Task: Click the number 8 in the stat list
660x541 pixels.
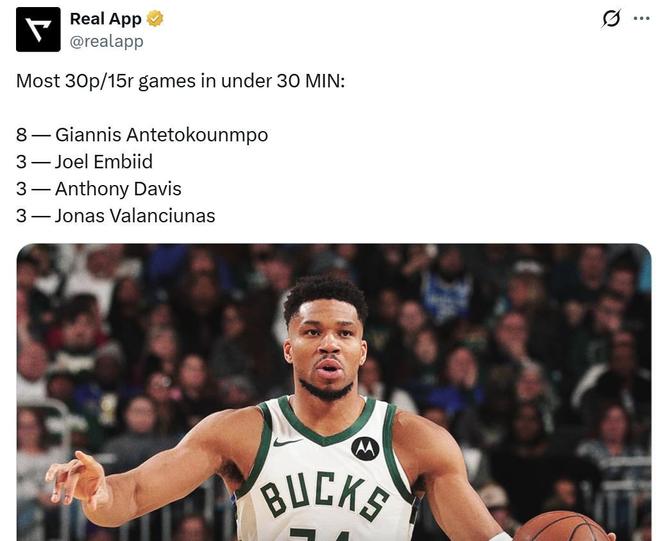Action: (21, 135)
